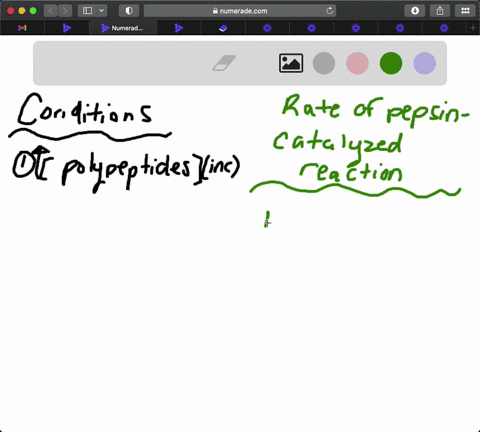Image resolution: width=480 pixels, height=432 pixels.
Task: Open the first purple gear icon tab
Action: [x=267, y=28]
